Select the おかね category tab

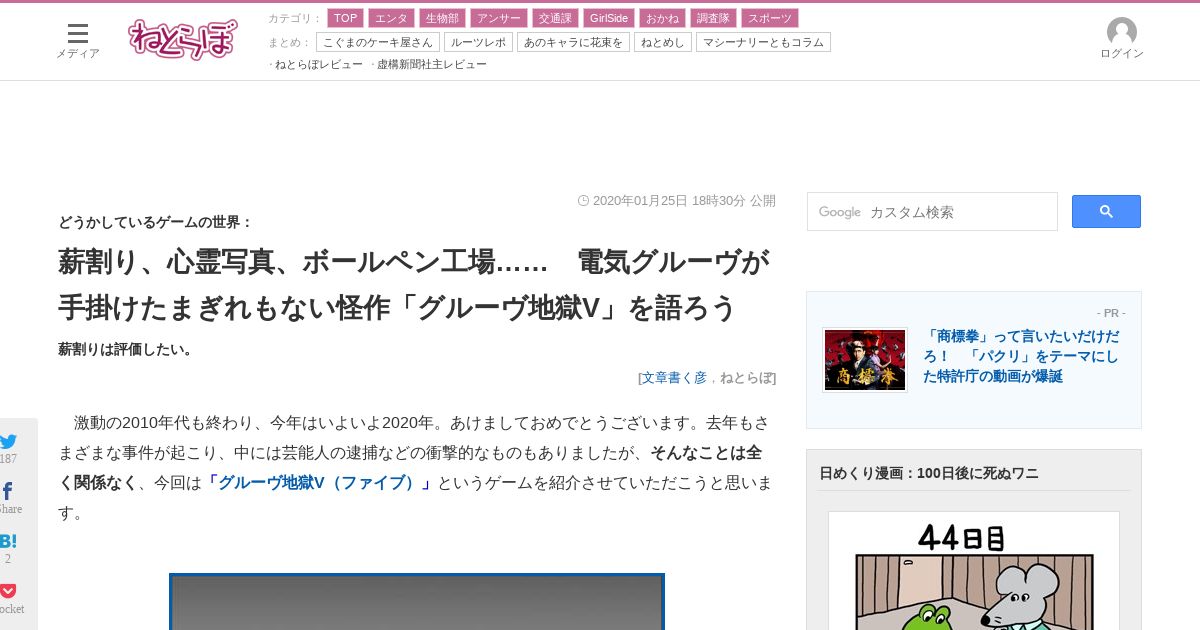[x=662, y=18]
